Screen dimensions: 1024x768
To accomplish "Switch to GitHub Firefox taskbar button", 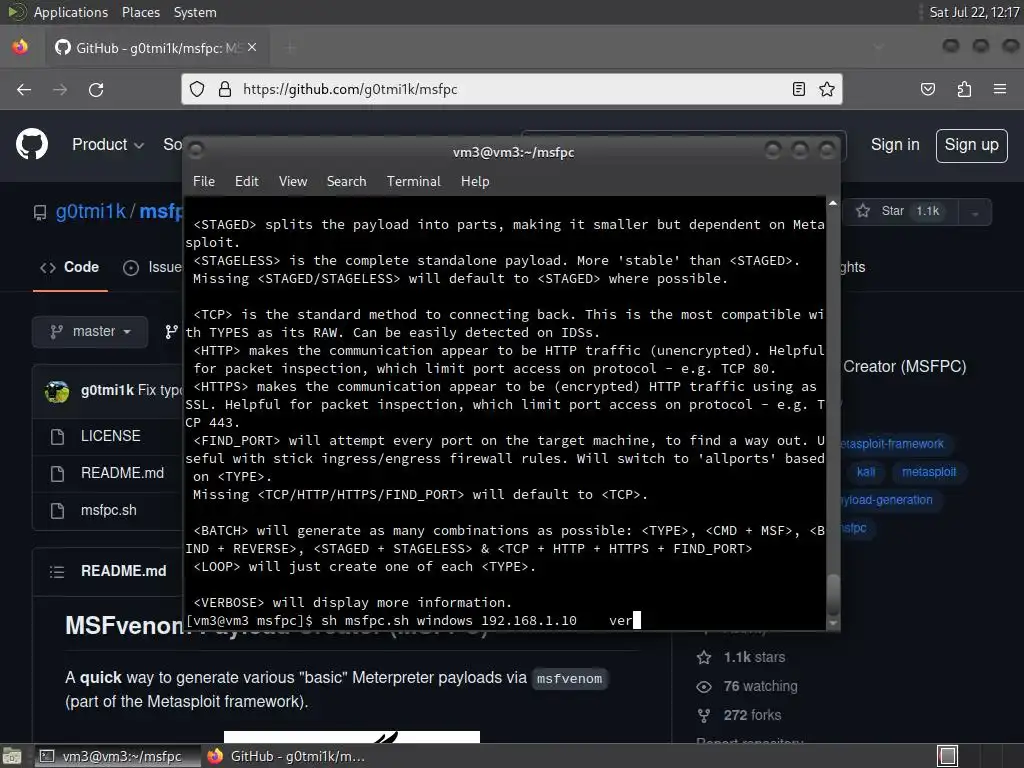I will coord(287,756).
